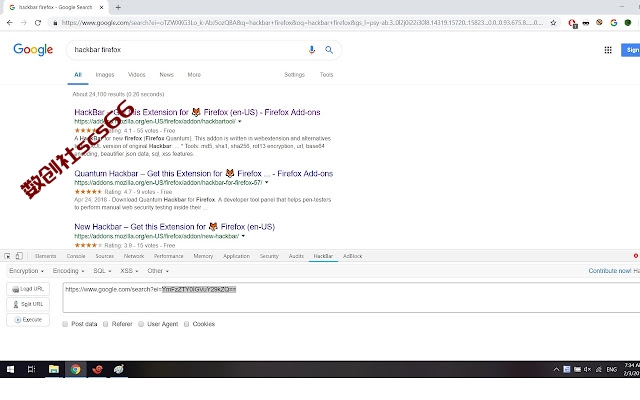Click the Execute button in HackBar
Viewport: 640px width, 400px height.
[x=28, y=320]
